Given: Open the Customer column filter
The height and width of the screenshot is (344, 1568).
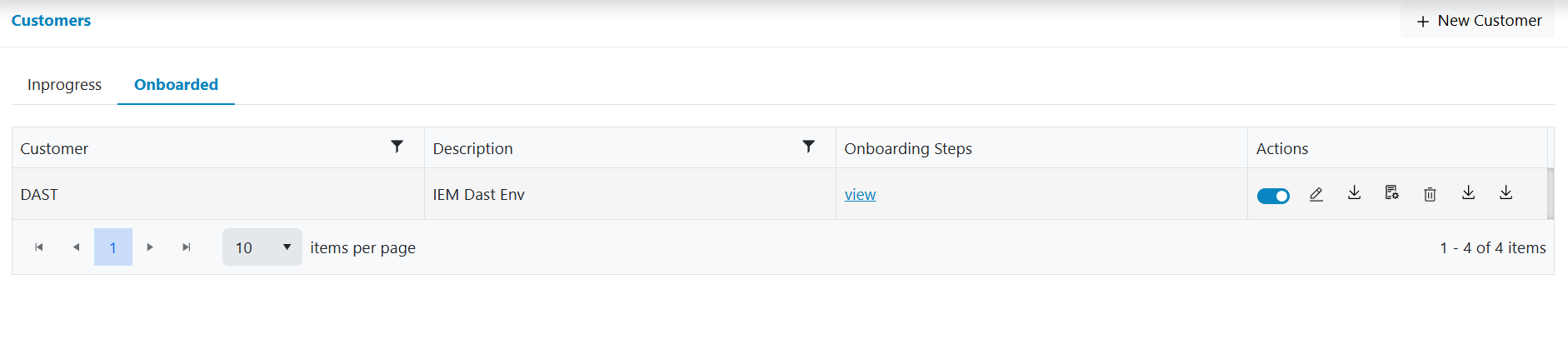Looking at the screenshot, I should coord(397,147).
